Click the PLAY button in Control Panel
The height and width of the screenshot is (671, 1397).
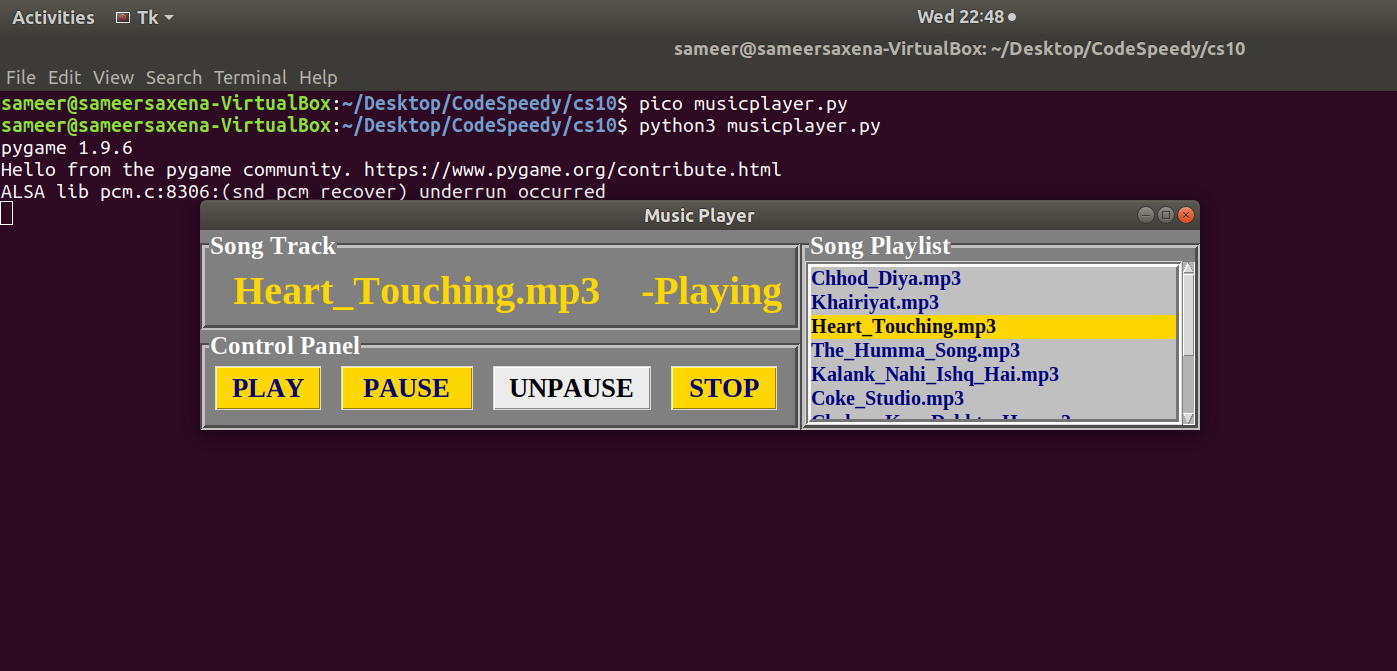pyautogui.click(x=268, y=388)
